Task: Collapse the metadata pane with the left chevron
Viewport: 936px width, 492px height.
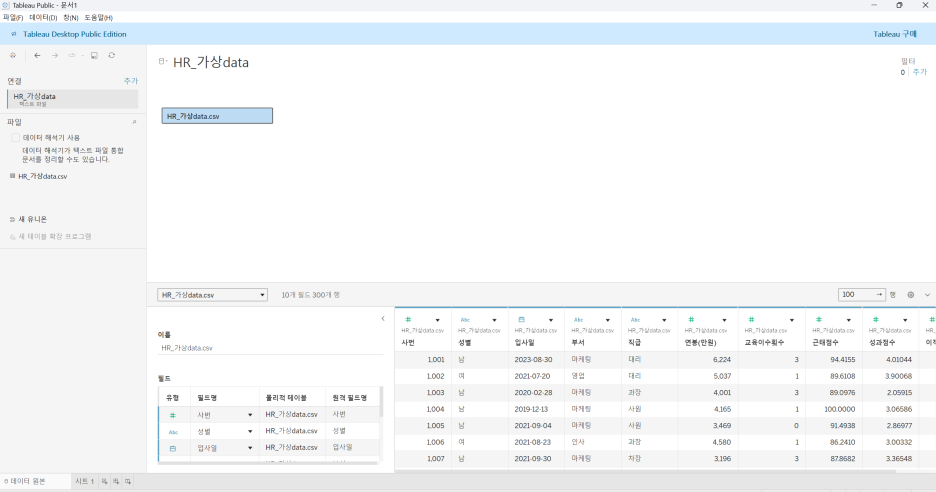Action: tap(383, 318)
